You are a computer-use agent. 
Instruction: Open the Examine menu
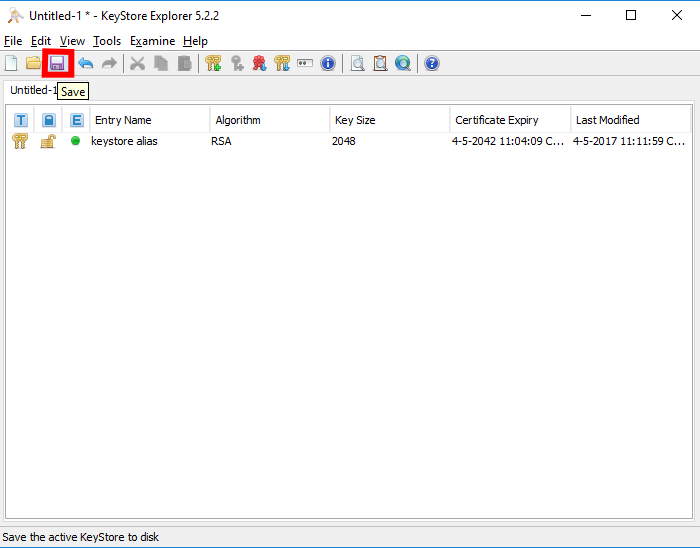coord(152,41)
